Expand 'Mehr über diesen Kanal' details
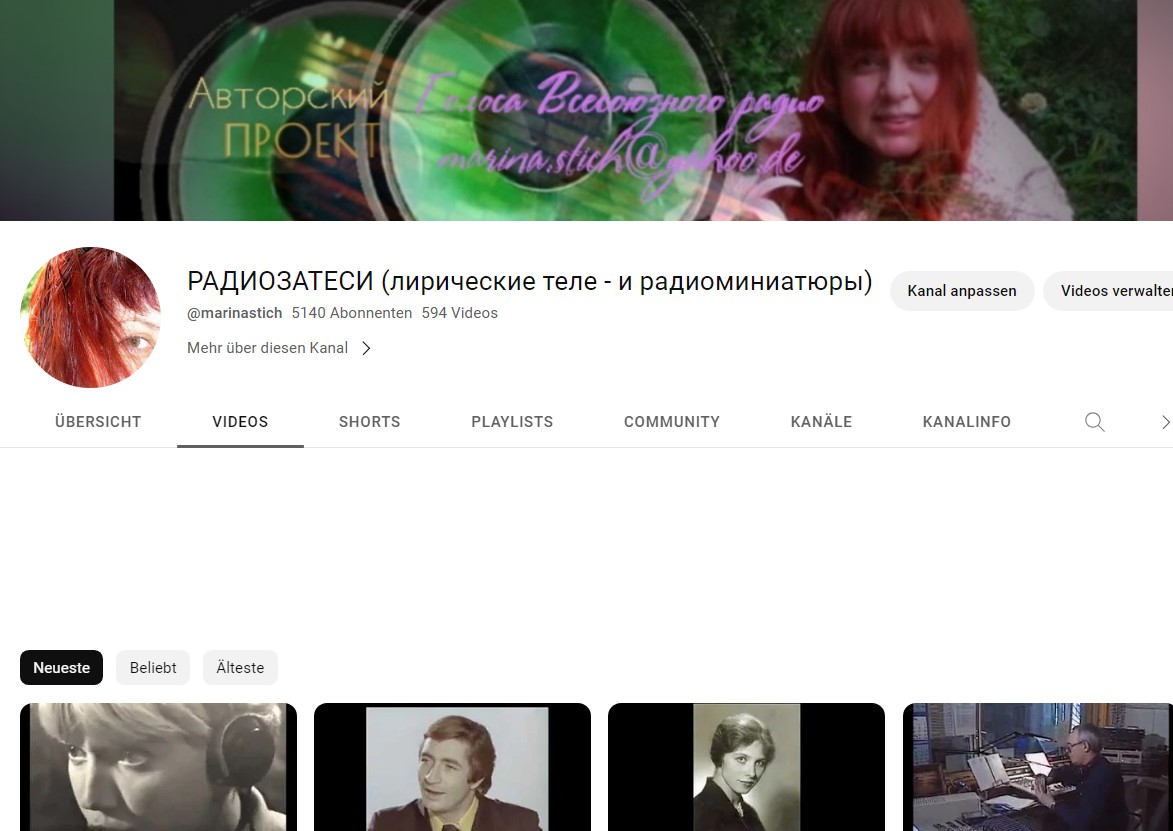 tap(267, 347)
